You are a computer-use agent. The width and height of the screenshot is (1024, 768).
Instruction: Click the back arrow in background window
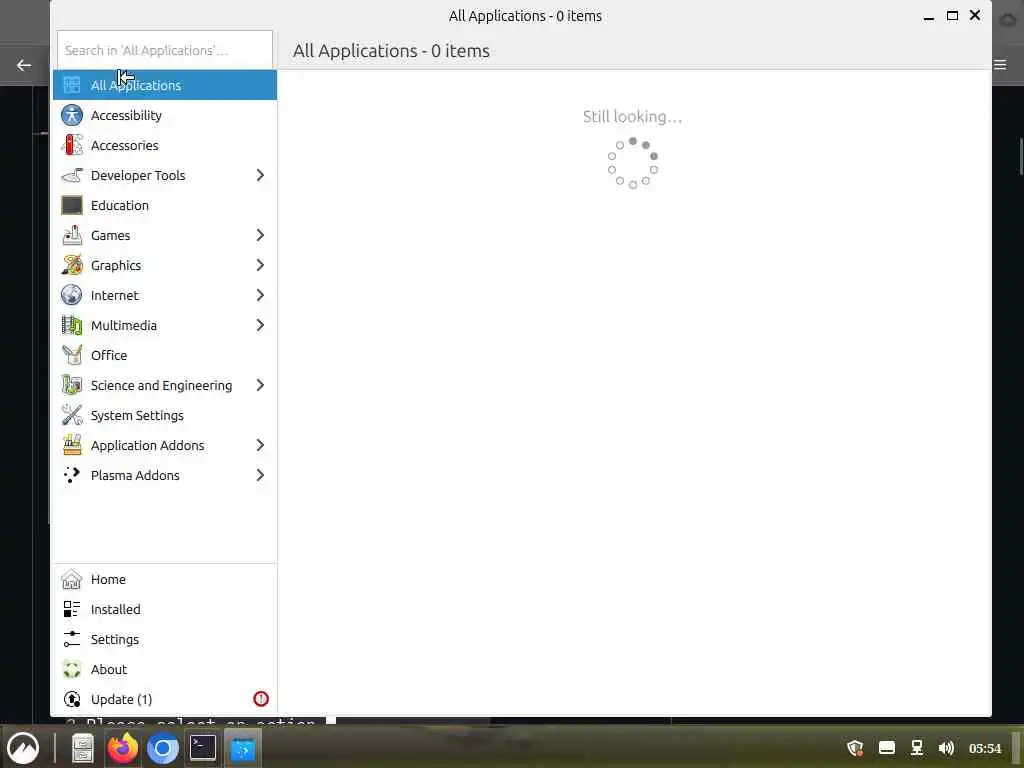24,65
